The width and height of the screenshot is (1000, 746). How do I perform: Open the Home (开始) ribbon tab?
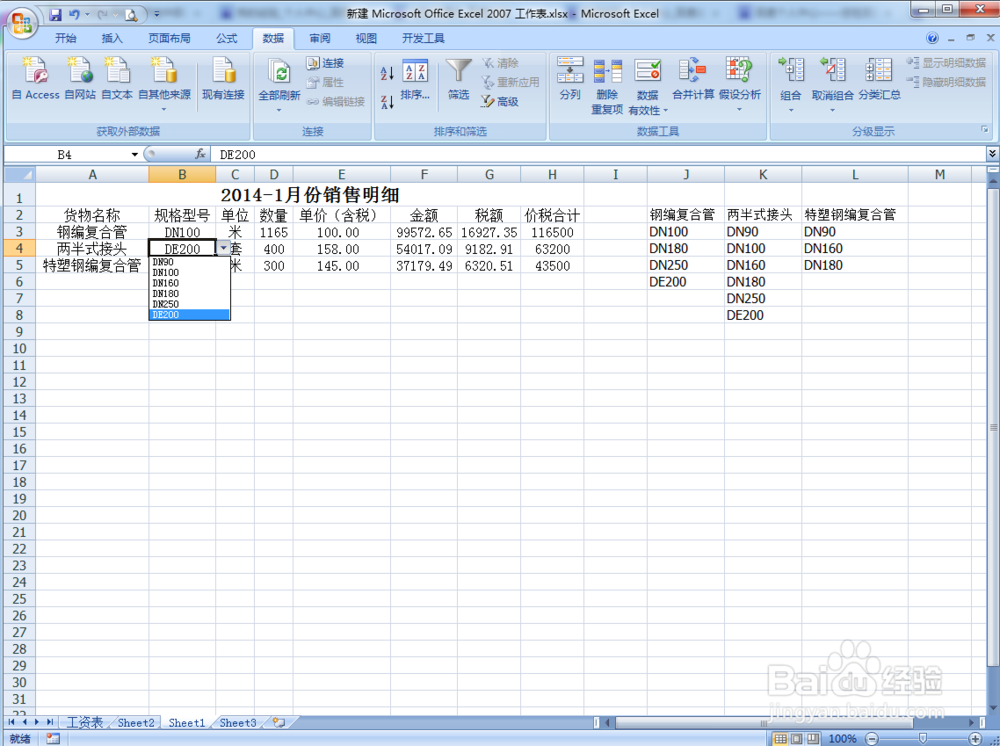[65, 38]
